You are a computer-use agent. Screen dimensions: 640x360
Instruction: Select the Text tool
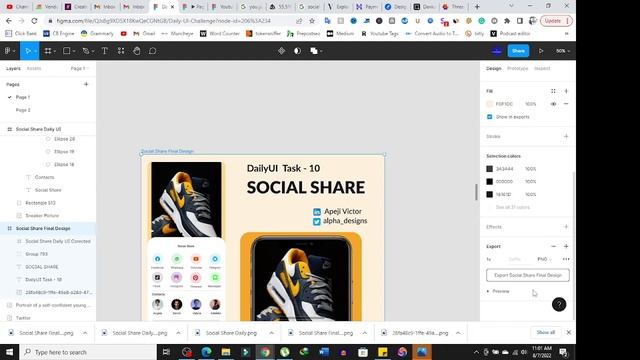(x=104, y=51)
